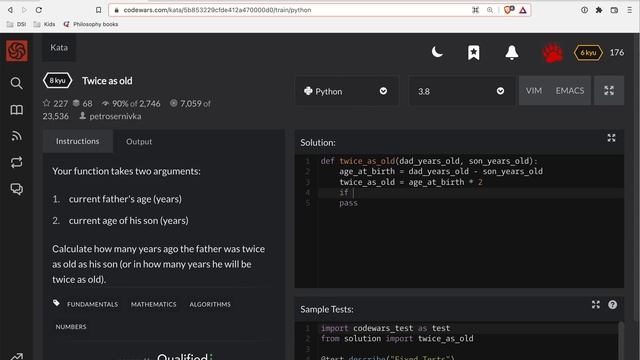Toggle dark mode moon icon
Image resolution: width=640 pixels, height=360 pixels.
pyautogui.click(x=437, y=52)
